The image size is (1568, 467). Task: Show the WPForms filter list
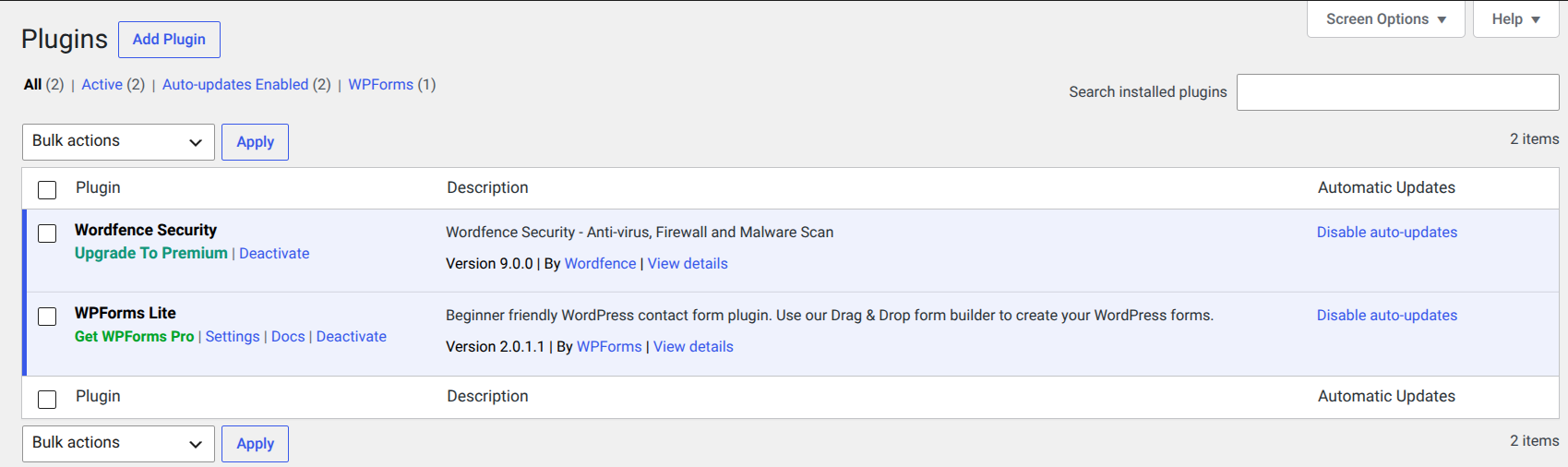click(380, 85)
